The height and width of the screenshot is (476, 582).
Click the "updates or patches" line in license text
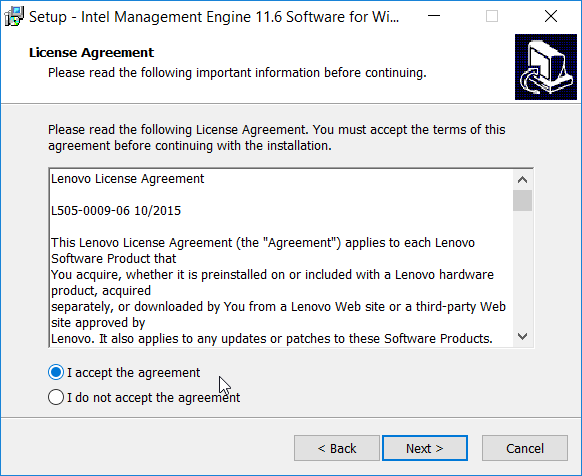coord(272,339)
